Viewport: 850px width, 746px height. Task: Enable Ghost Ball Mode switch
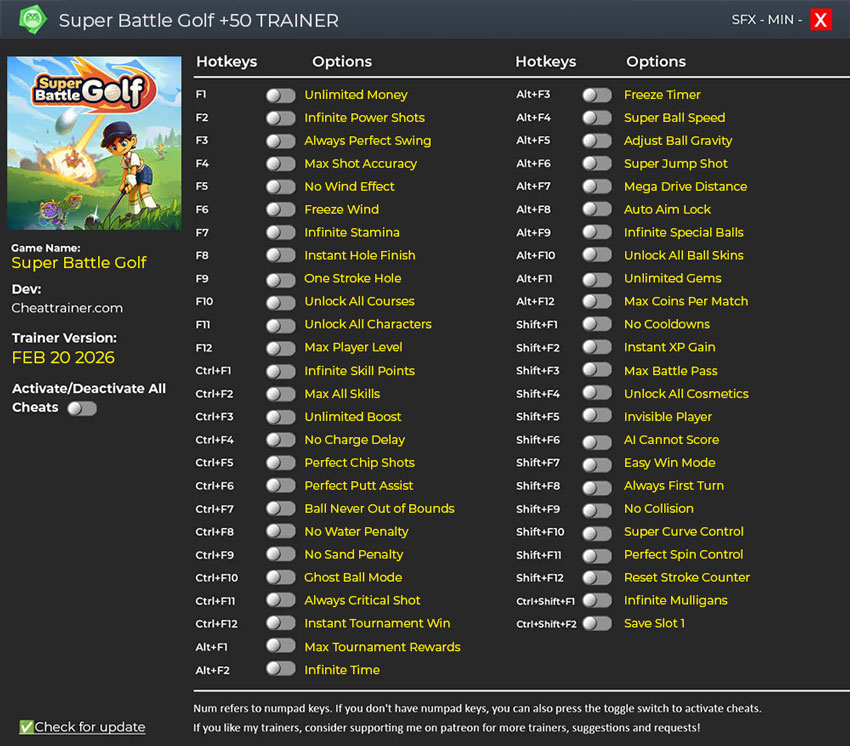[x=280, y=578]
